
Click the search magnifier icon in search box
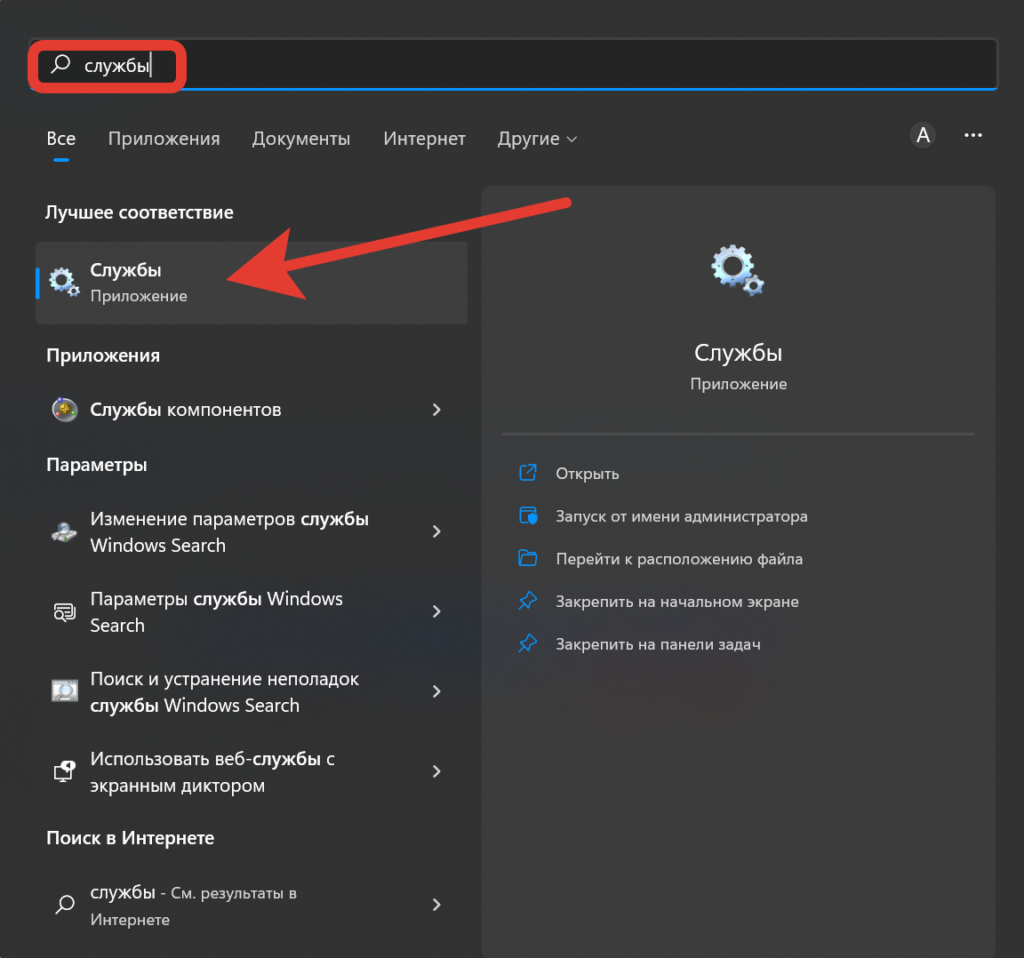click(61, 64)
